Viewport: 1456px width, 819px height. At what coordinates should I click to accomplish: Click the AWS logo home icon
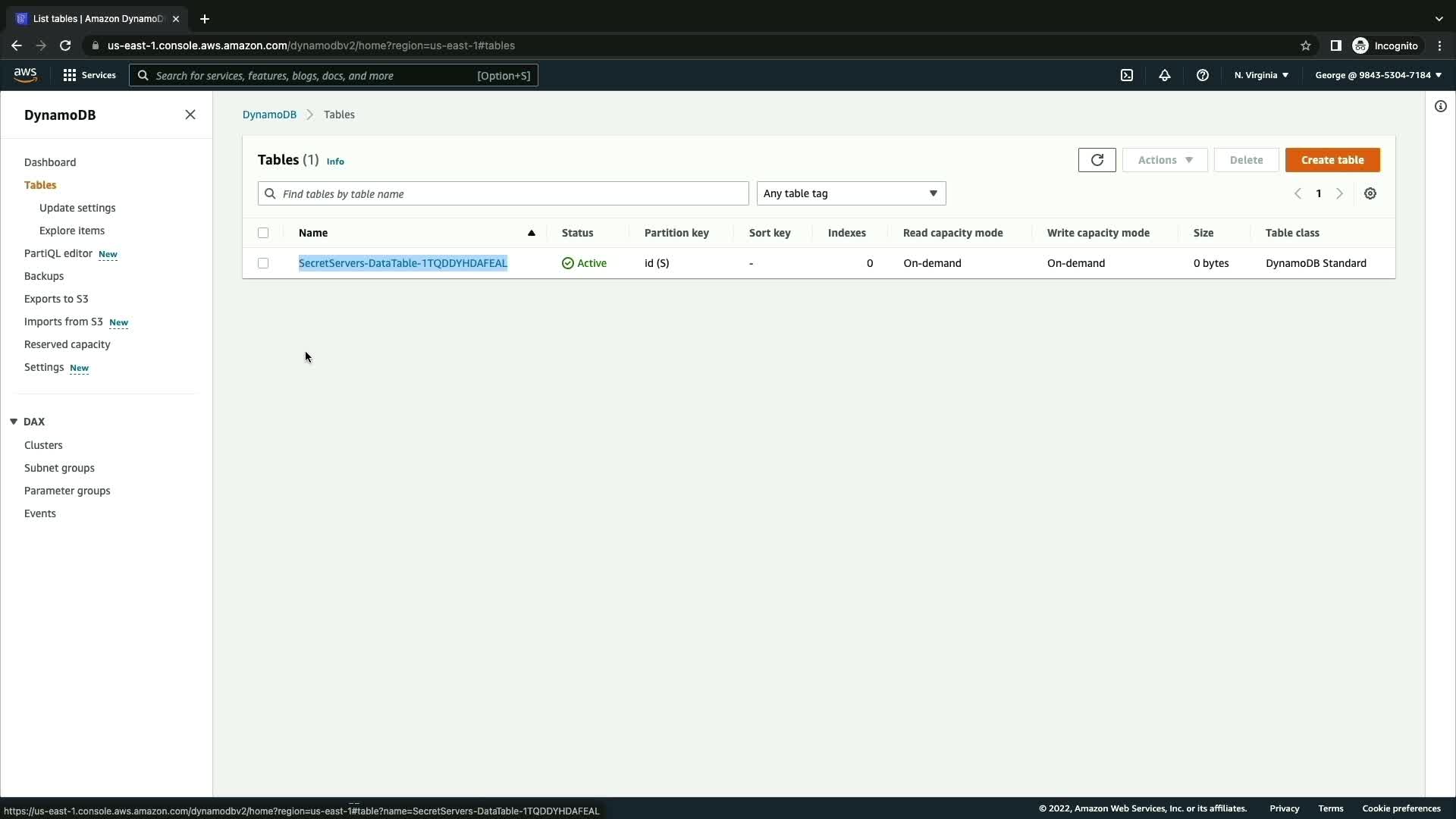point(25,74)
